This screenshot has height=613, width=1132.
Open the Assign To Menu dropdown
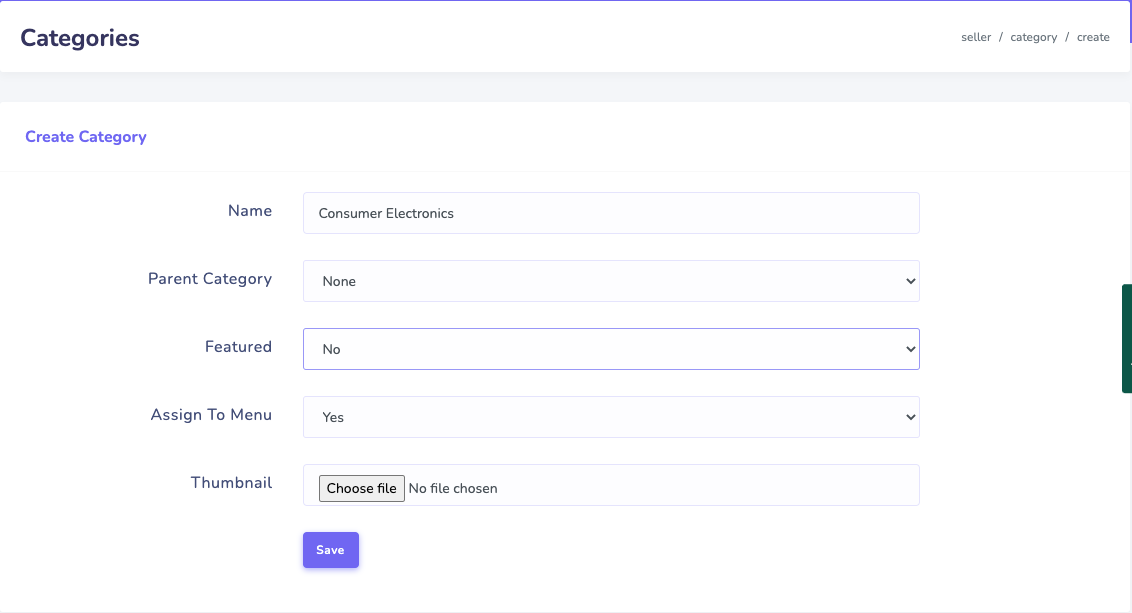click(610, 417)
